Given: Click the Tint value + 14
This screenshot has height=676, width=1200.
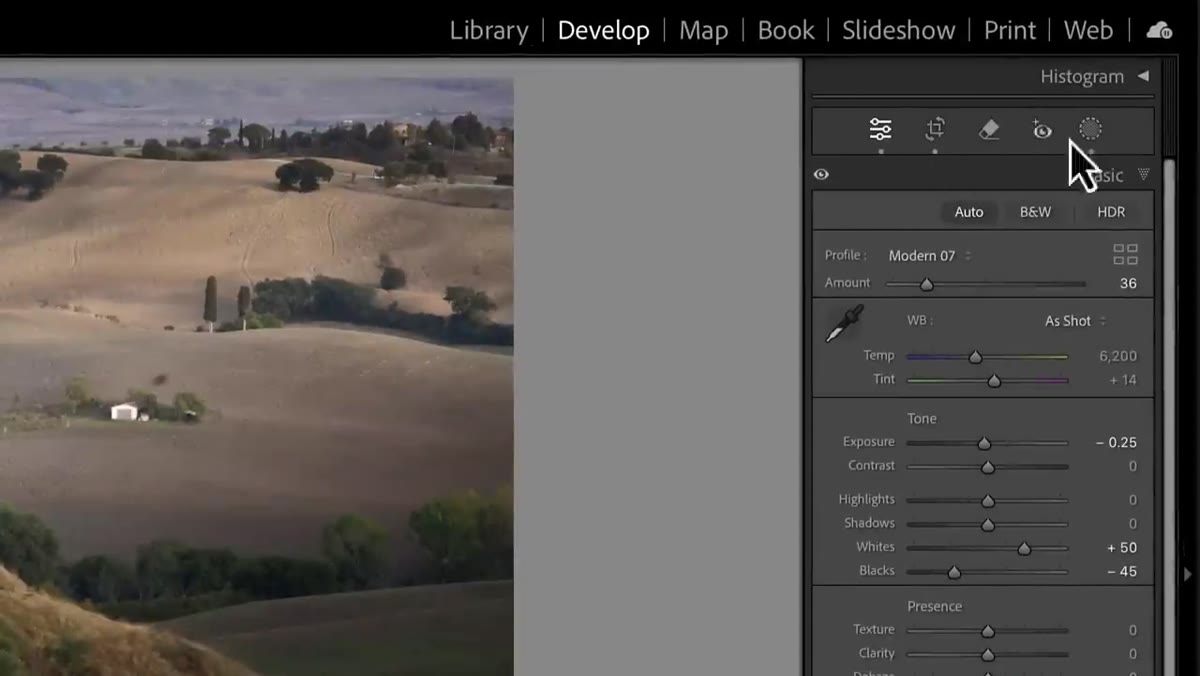Looking at the screenshot, I should 1122,380.
